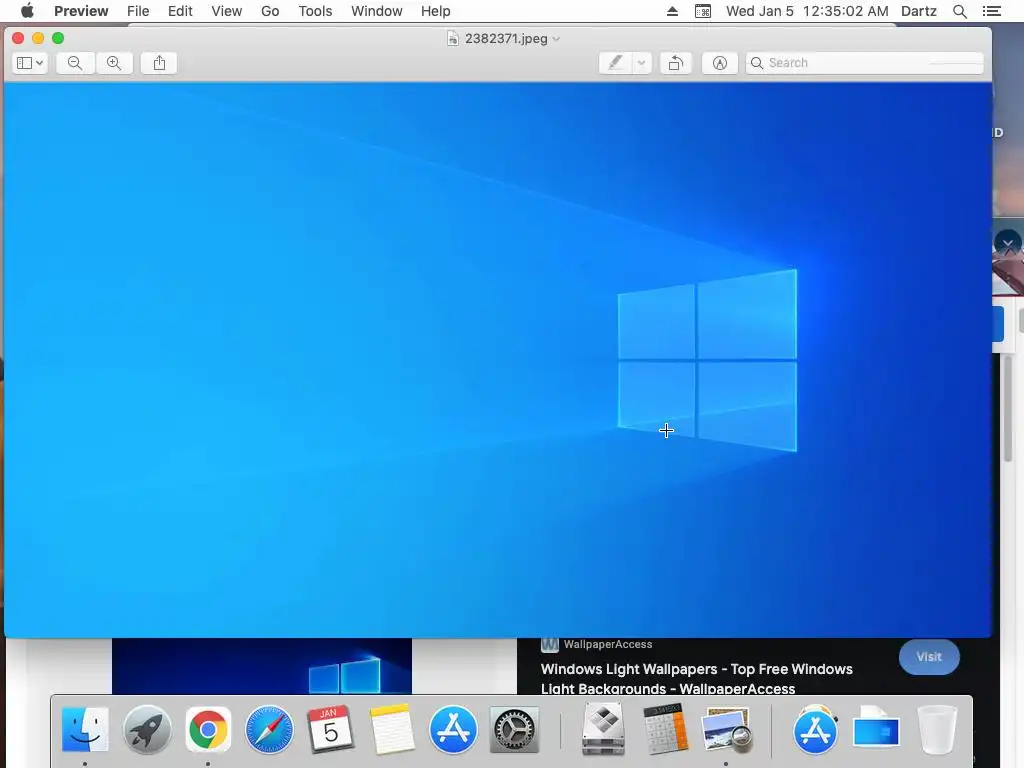Open Safari from the Dock
The image size is (1024, 768).
(x=269, y=729)
